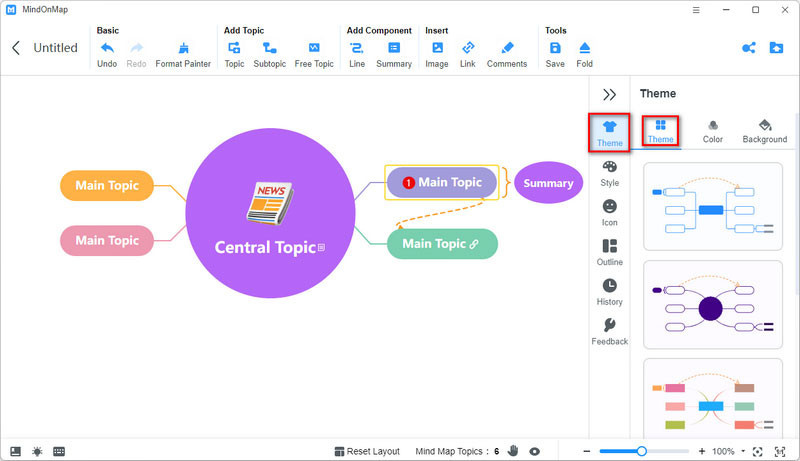The height and width of the screenshot is (461, 800).
Task: Apply the dark purple circle theme
Action: pos(713,304)
